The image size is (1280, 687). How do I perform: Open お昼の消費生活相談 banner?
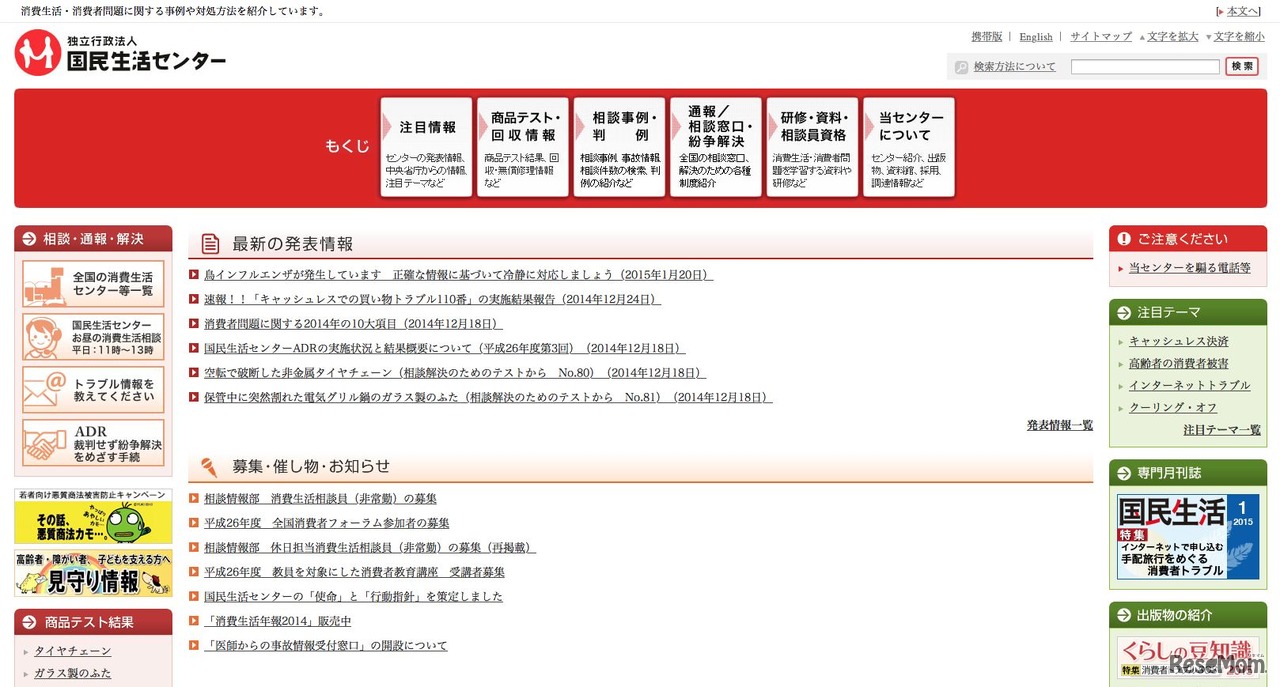[93, 337]
